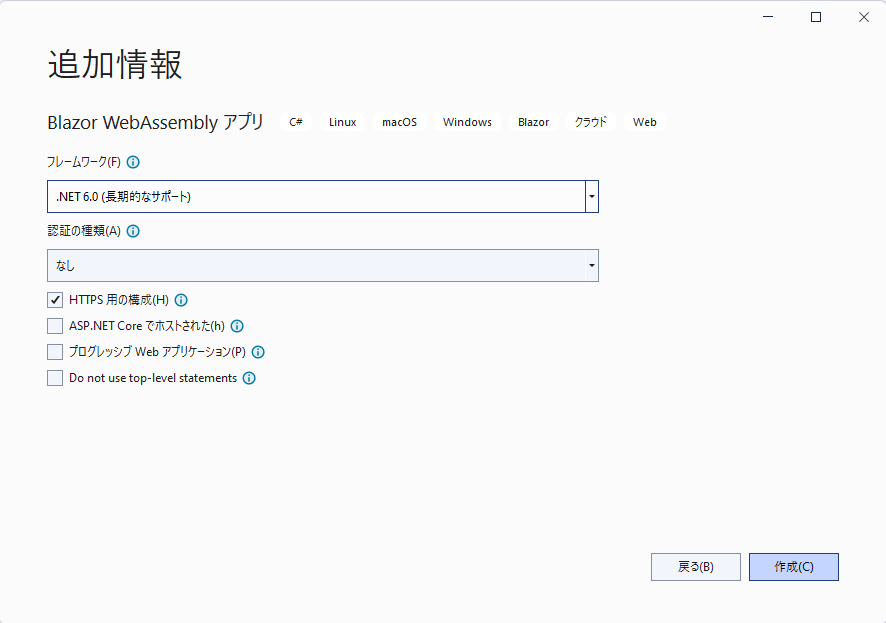886x623 pixels.
Task: Click the 戻る(B) button
Action: (696, 567)
